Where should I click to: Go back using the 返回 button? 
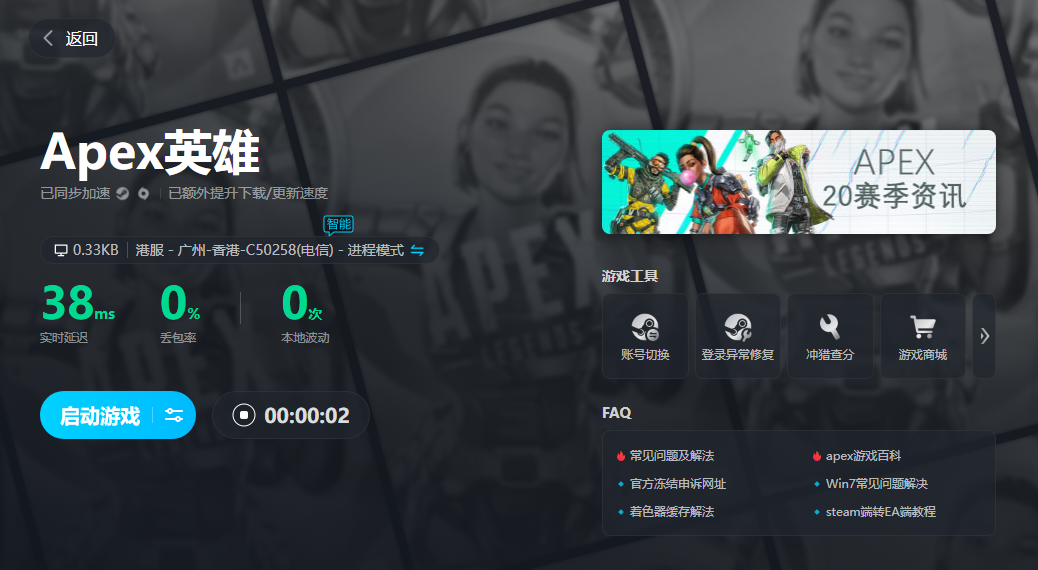tap(71, 39)
